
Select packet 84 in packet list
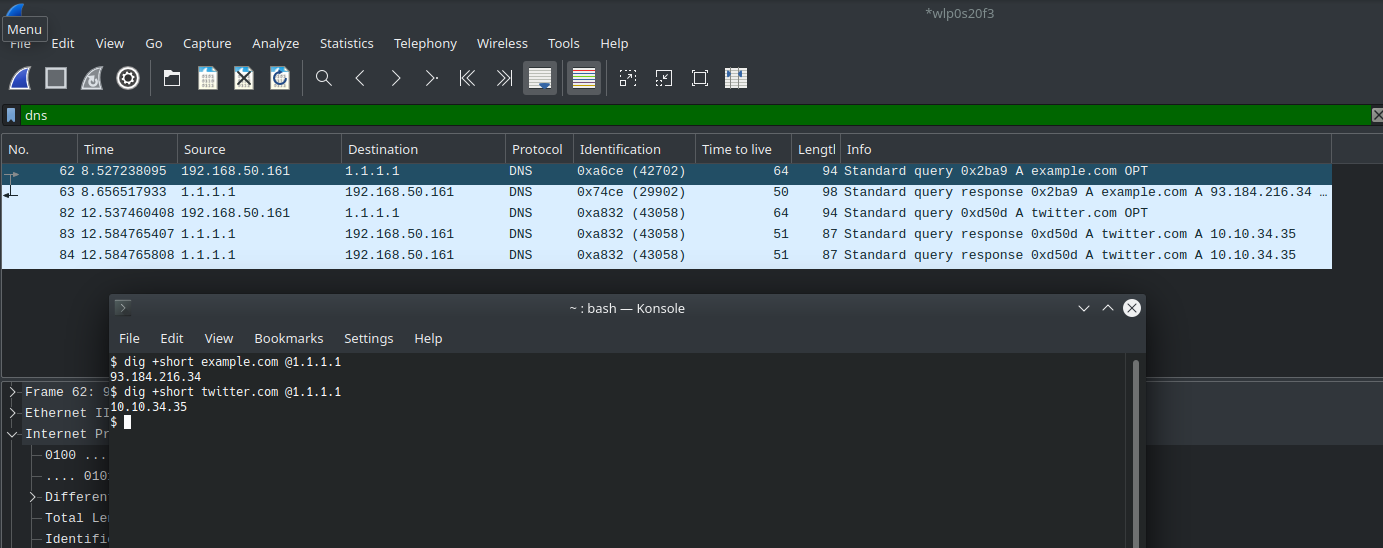(x=666, y=255)
